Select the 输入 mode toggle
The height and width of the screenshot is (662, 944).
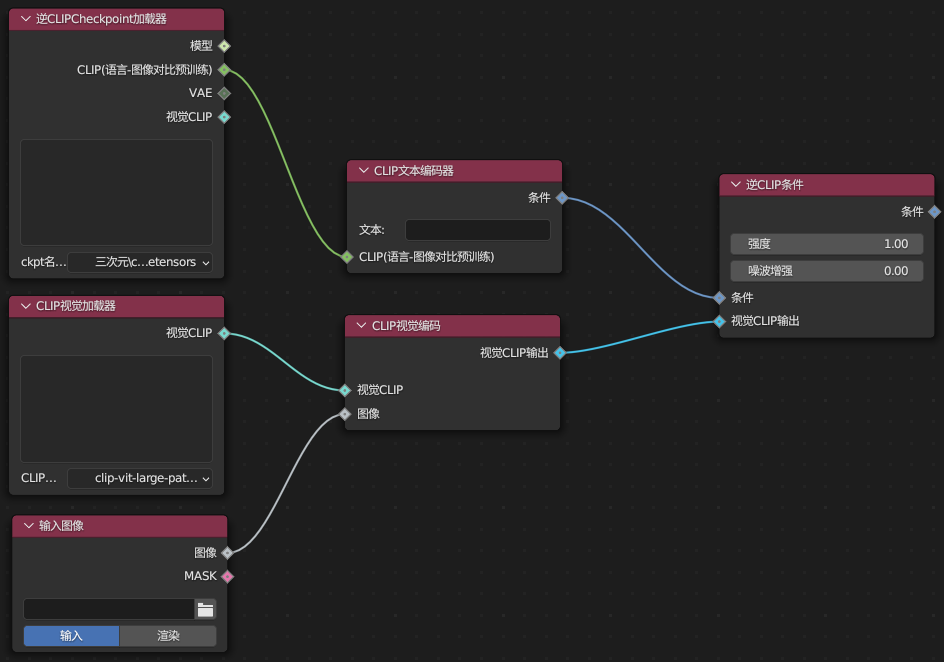[x=71, y=636]
